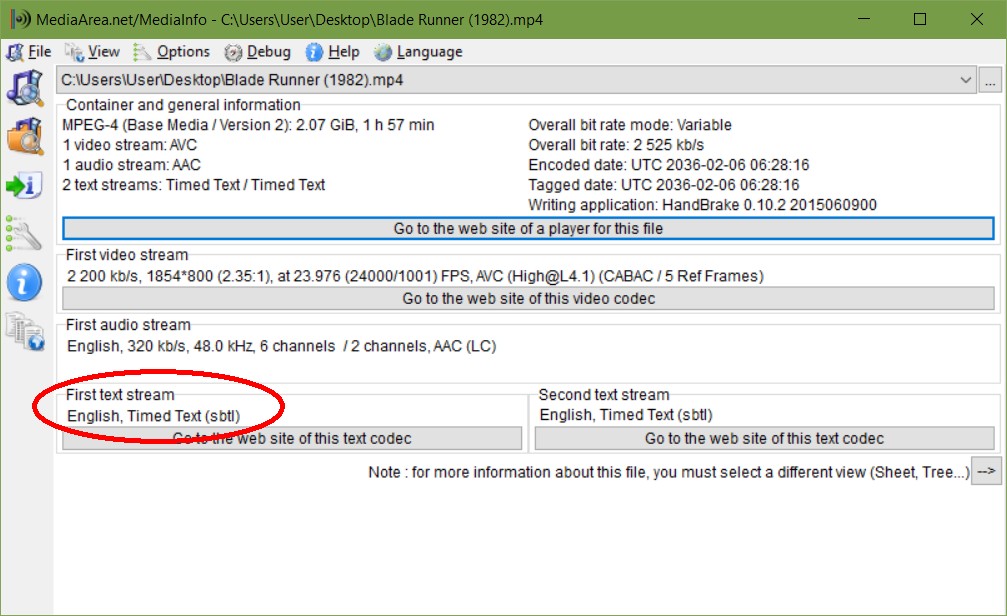Open the File menu
The width and height of the screenshot is (1007, 616).
pyautogui.click(x=39, y=52)
